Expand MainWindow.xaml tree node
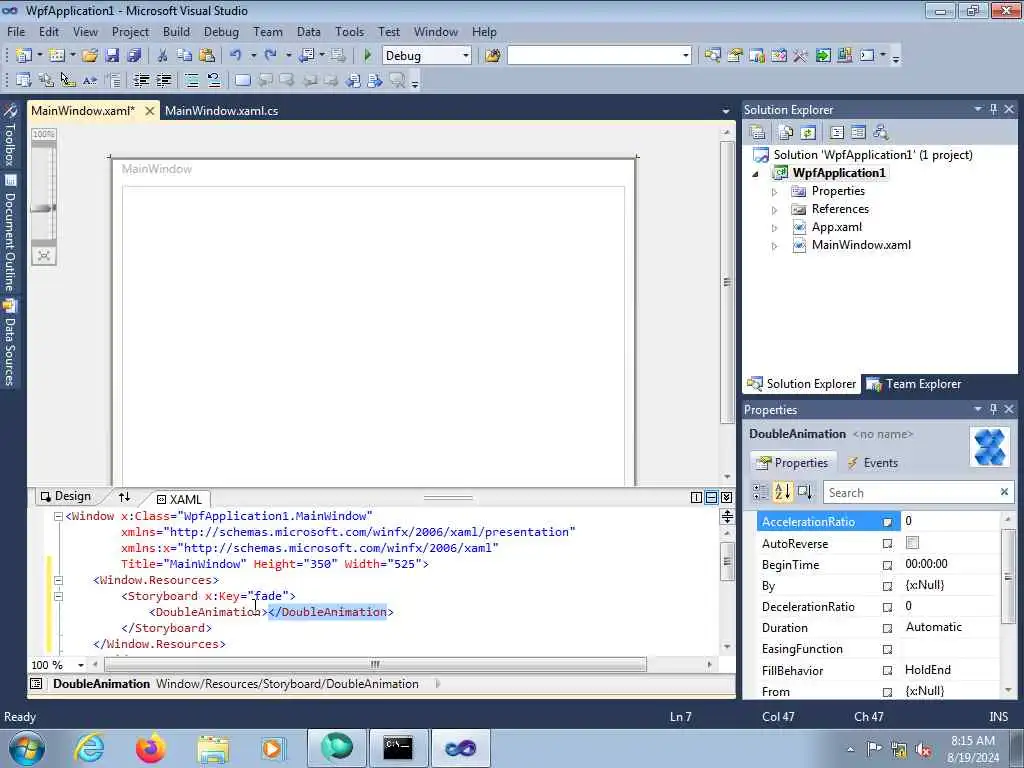 775,246
